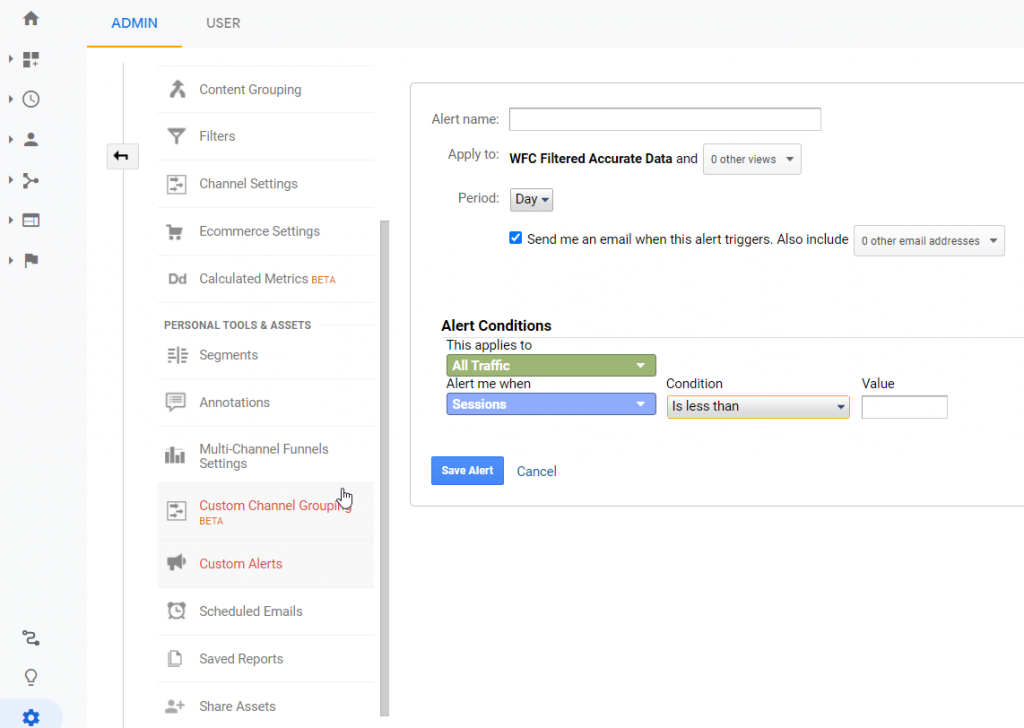Uncheck the send me an email checkbox
Viewport: 1024px width, 728px height.
pos(515,238)
